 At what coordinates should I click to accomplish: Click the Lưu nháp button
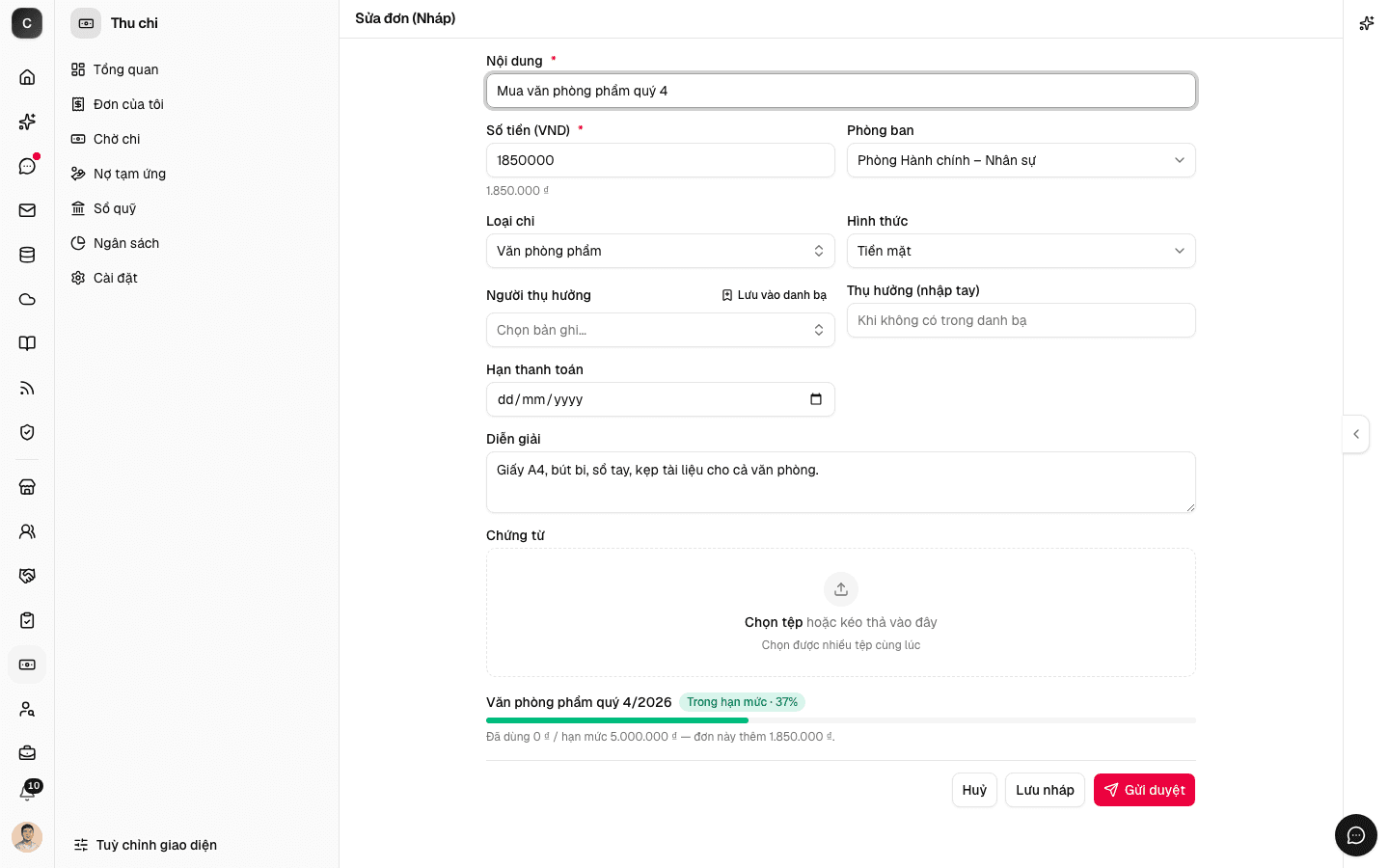point(1045,790)
